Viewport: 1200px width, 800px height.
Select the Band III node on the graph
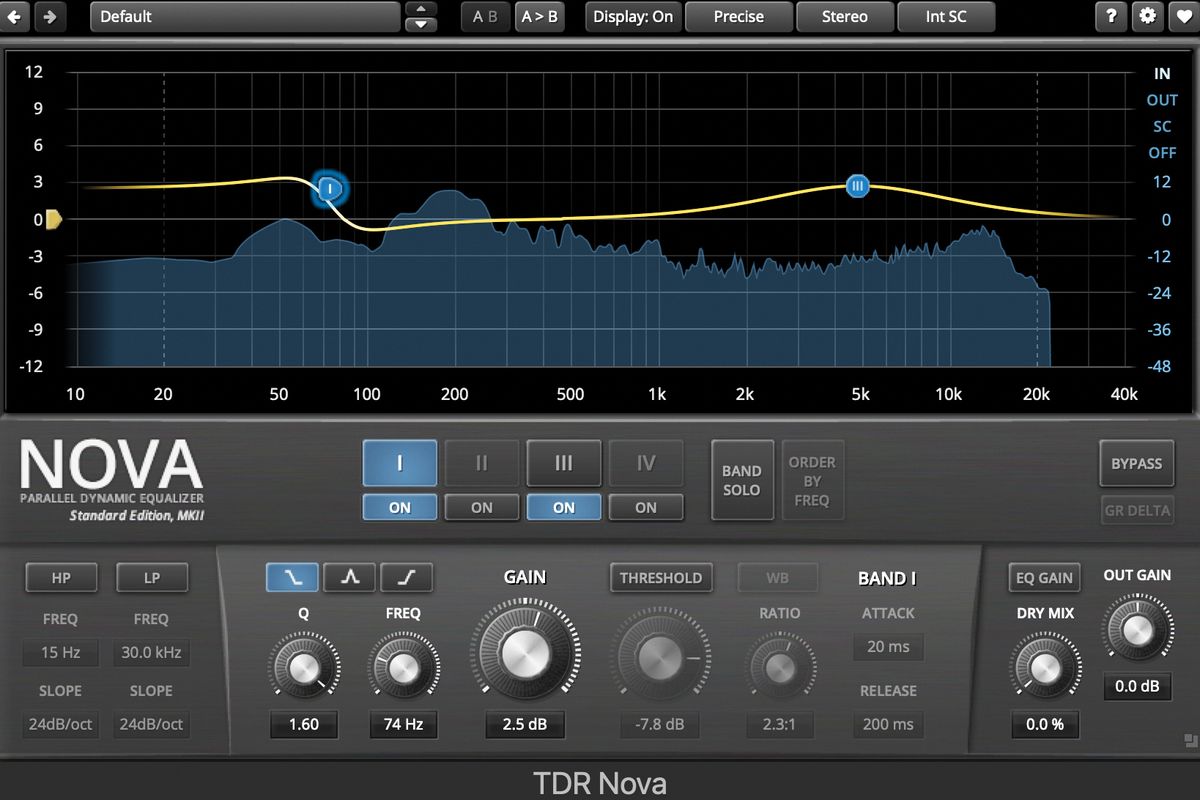[857, 186]
